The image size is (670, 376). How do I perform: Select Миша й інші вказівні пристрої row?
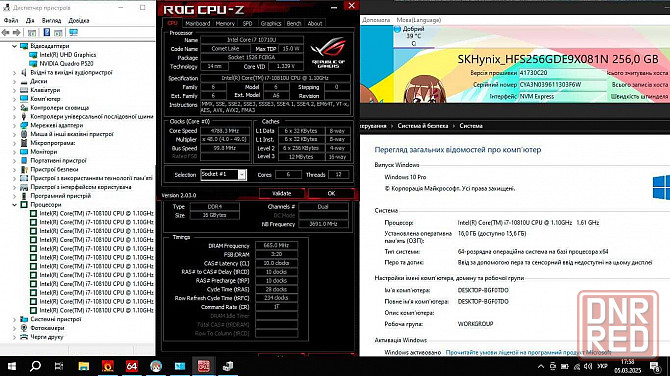[72, 134]
